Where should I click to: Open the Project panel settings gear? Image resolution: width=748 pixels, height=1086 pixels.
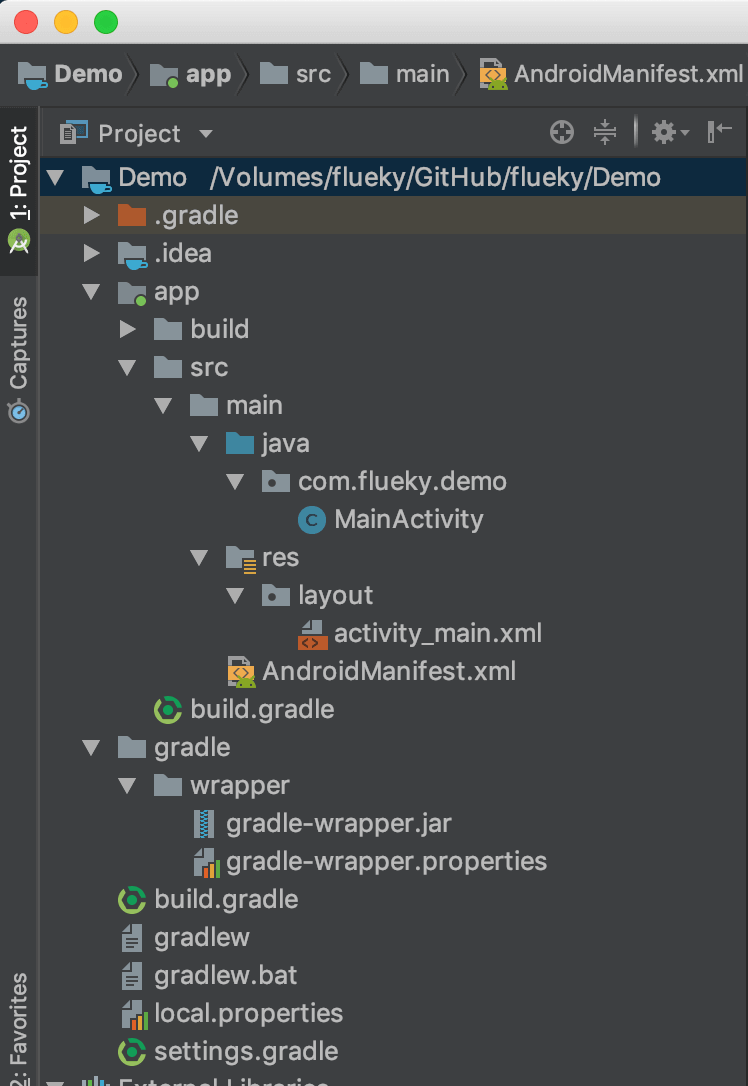[x=664, y=133]
